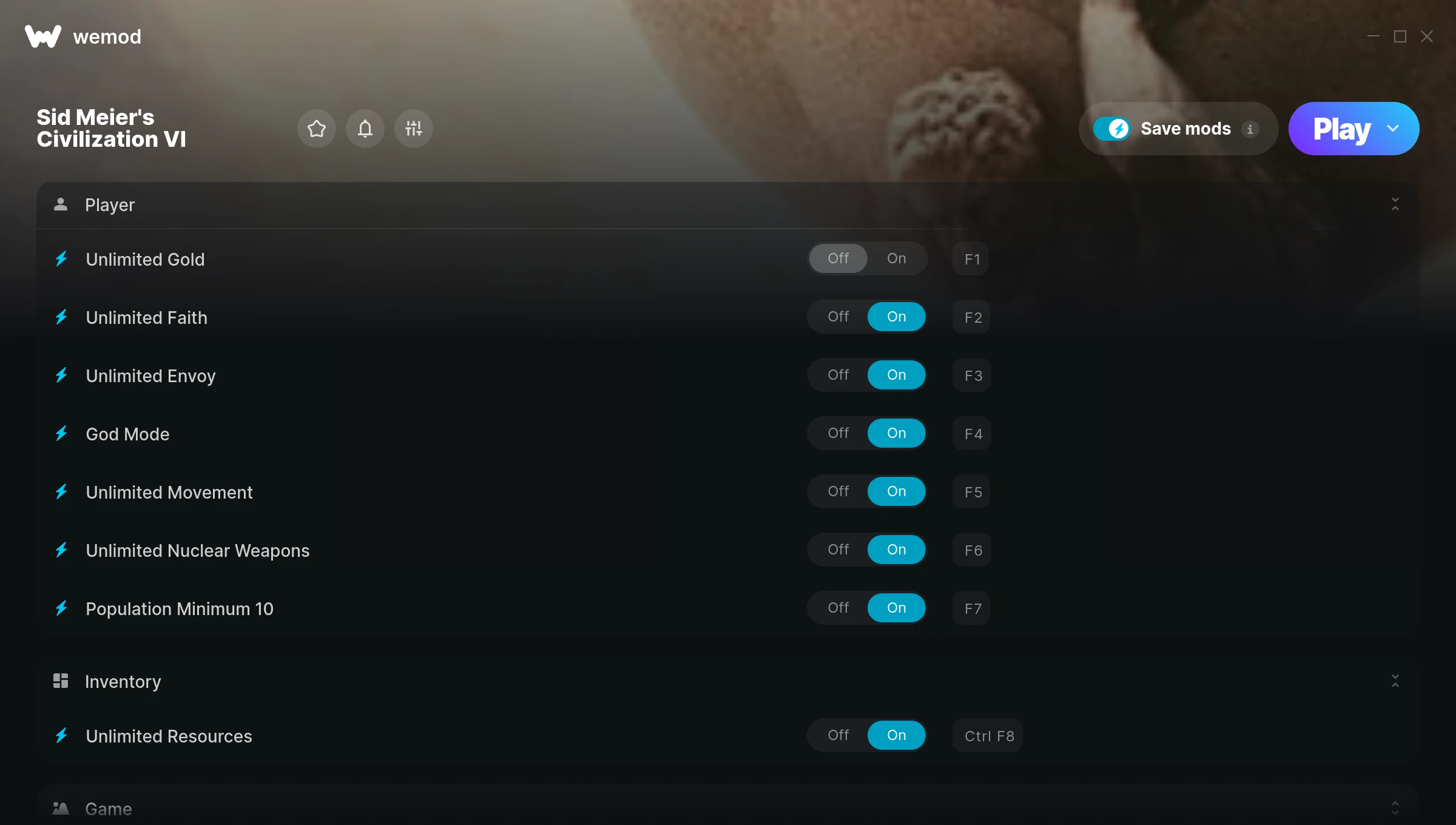This screenshot has width=1456, height=825.
Task: Click the WeMod logo
Action: [42, 36]
